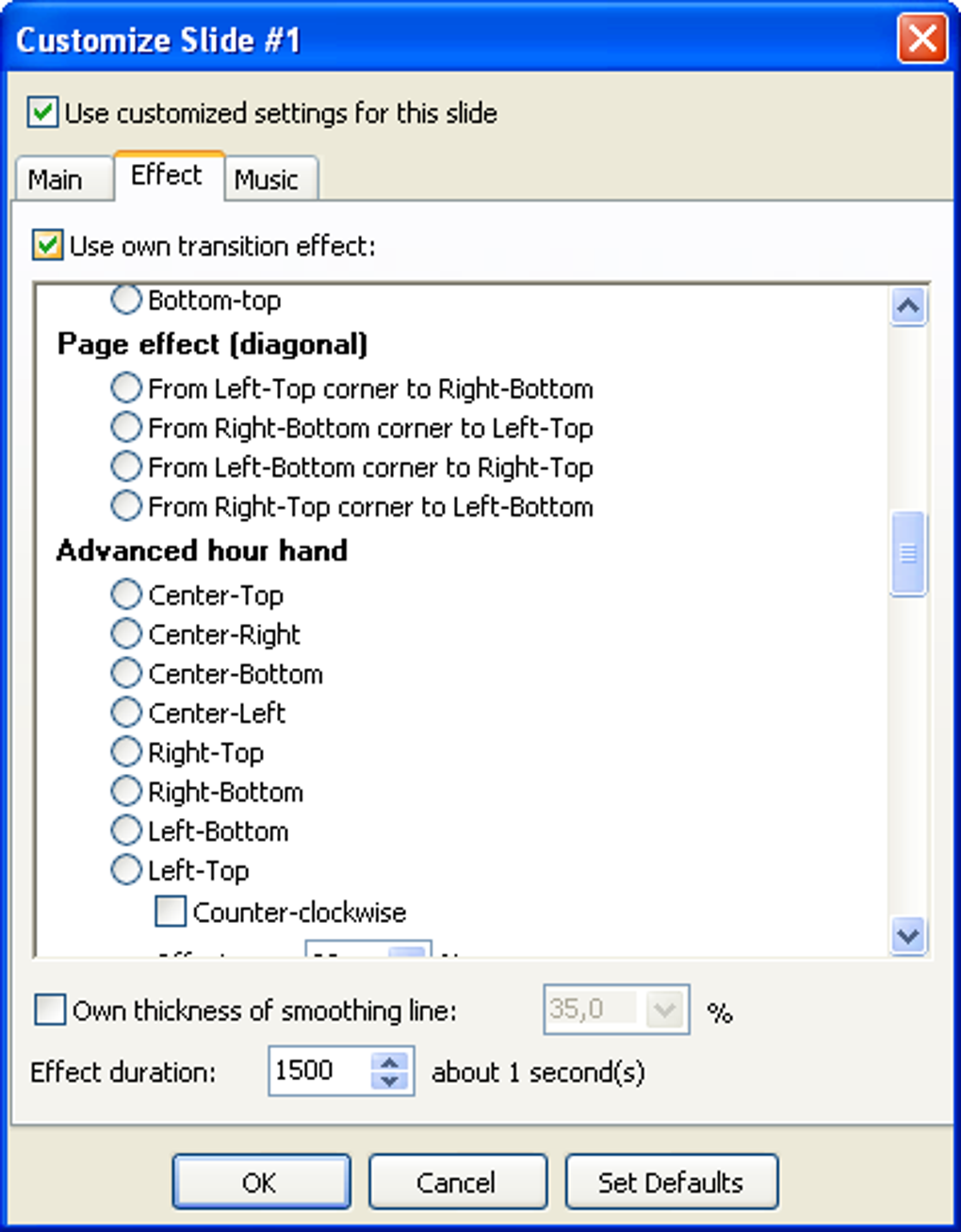Toggle Use customized settings for this slide

42,113
